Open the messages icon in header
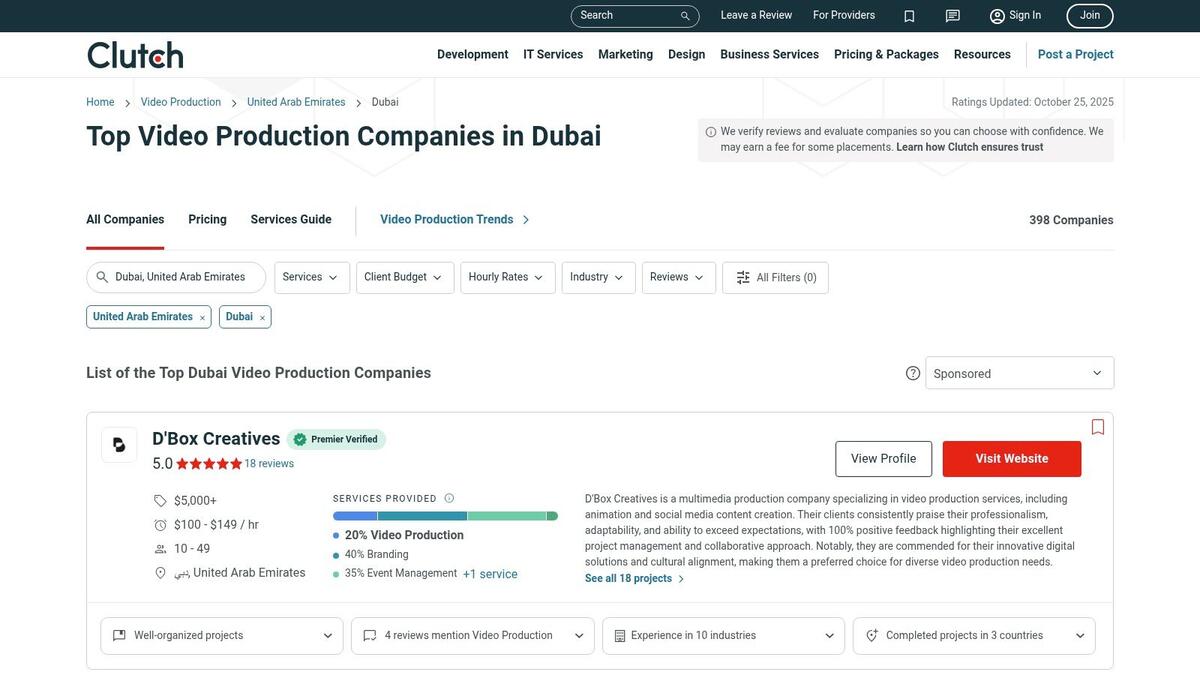Viewport: 1200px width, 675px height. coord(952,16)
